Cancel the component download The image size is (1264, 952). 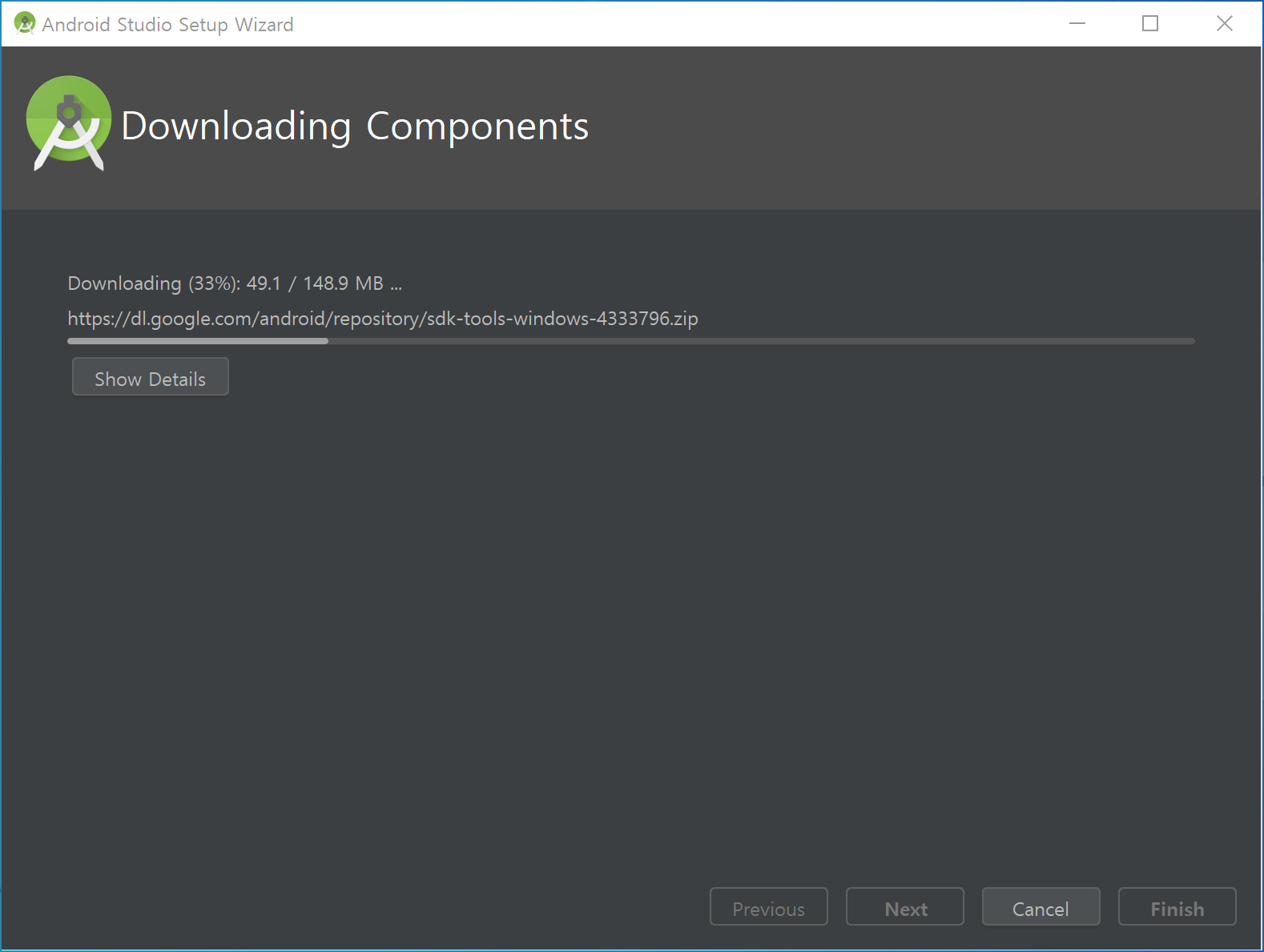[x=1041, y=906]
